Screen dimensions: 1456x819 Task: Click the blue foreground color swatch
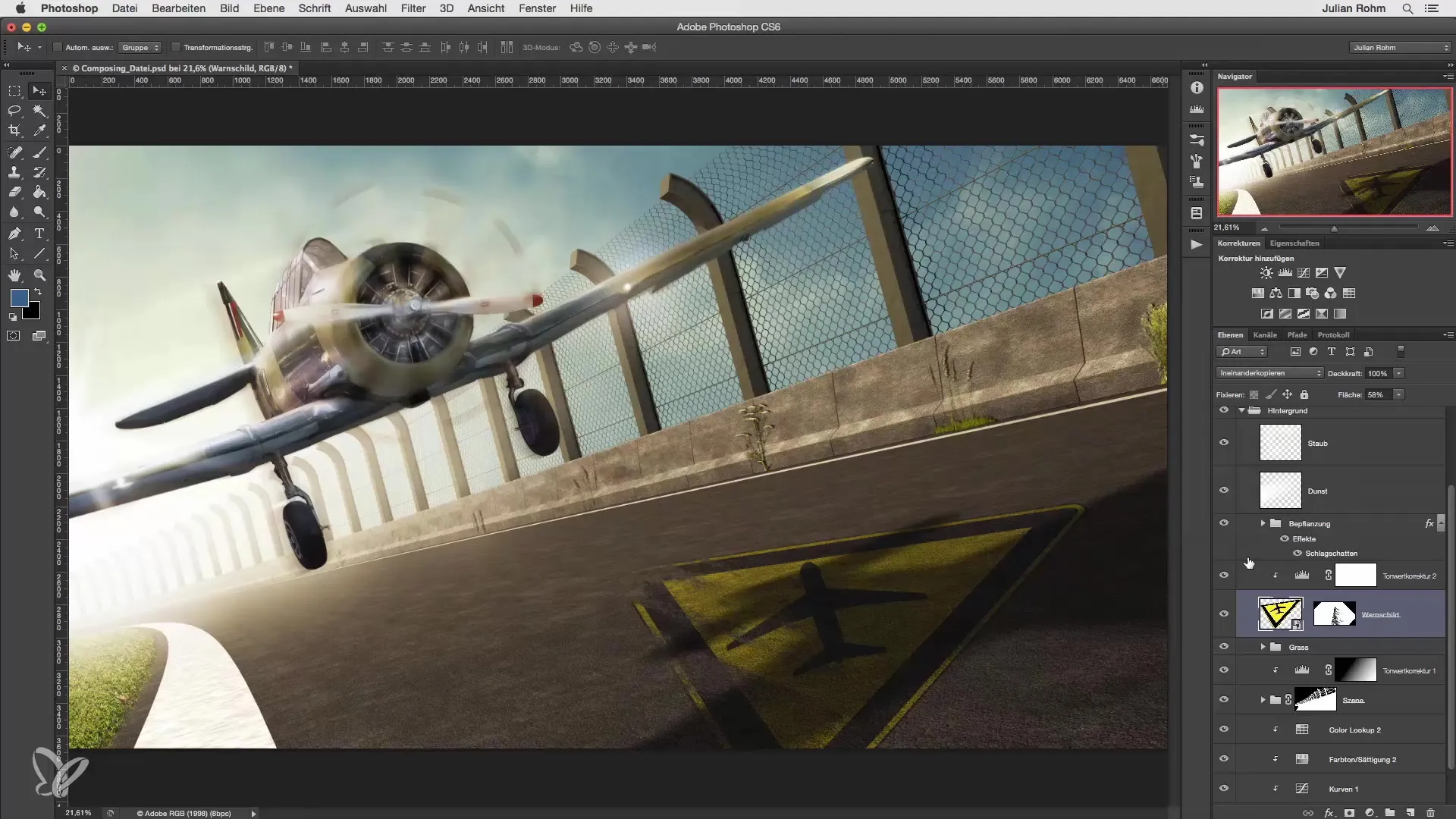19,297
